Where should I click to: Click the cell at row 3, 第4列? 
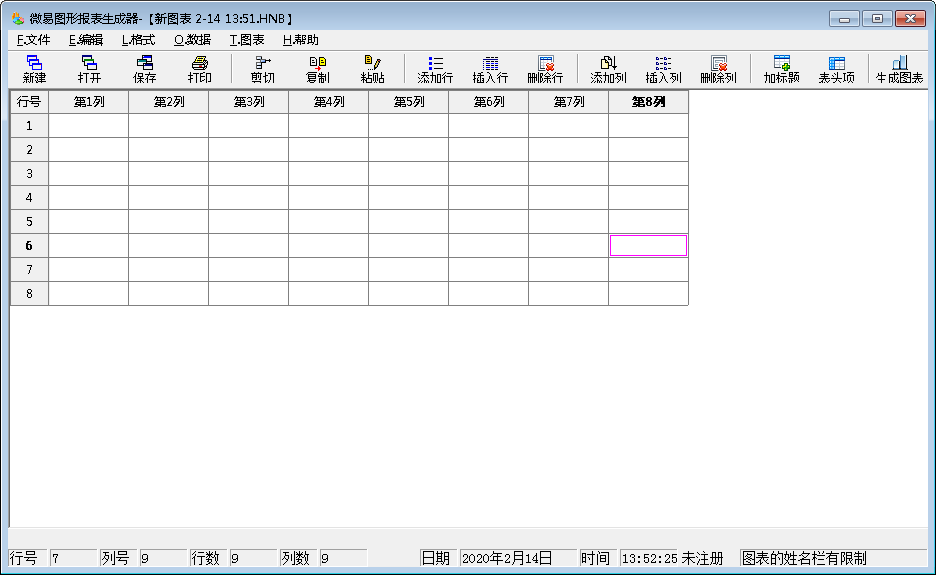[x=328, y=174]
